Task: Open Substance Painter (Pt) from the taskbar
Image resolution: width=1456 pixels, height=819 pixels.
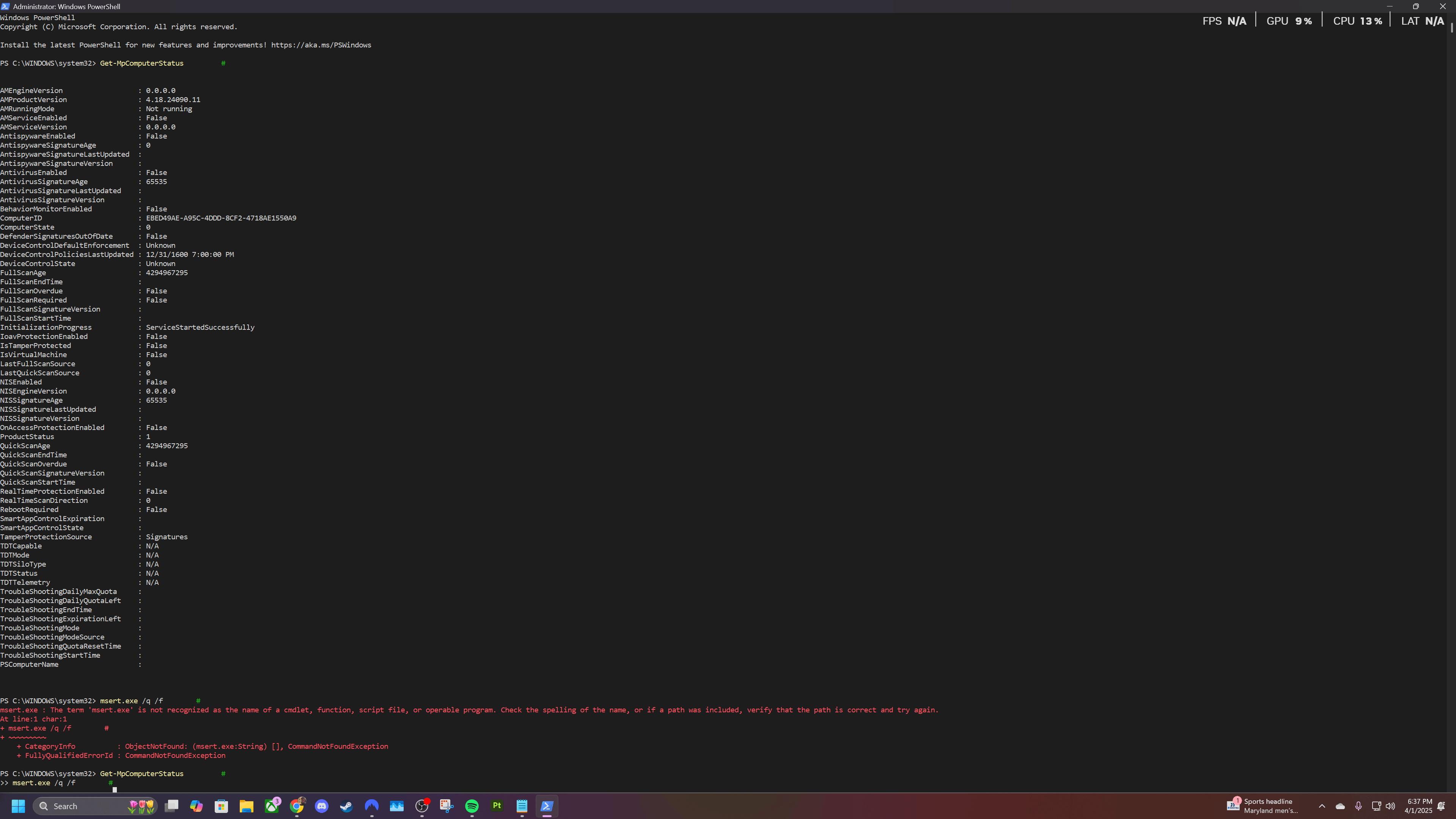Action: (497, 806)
